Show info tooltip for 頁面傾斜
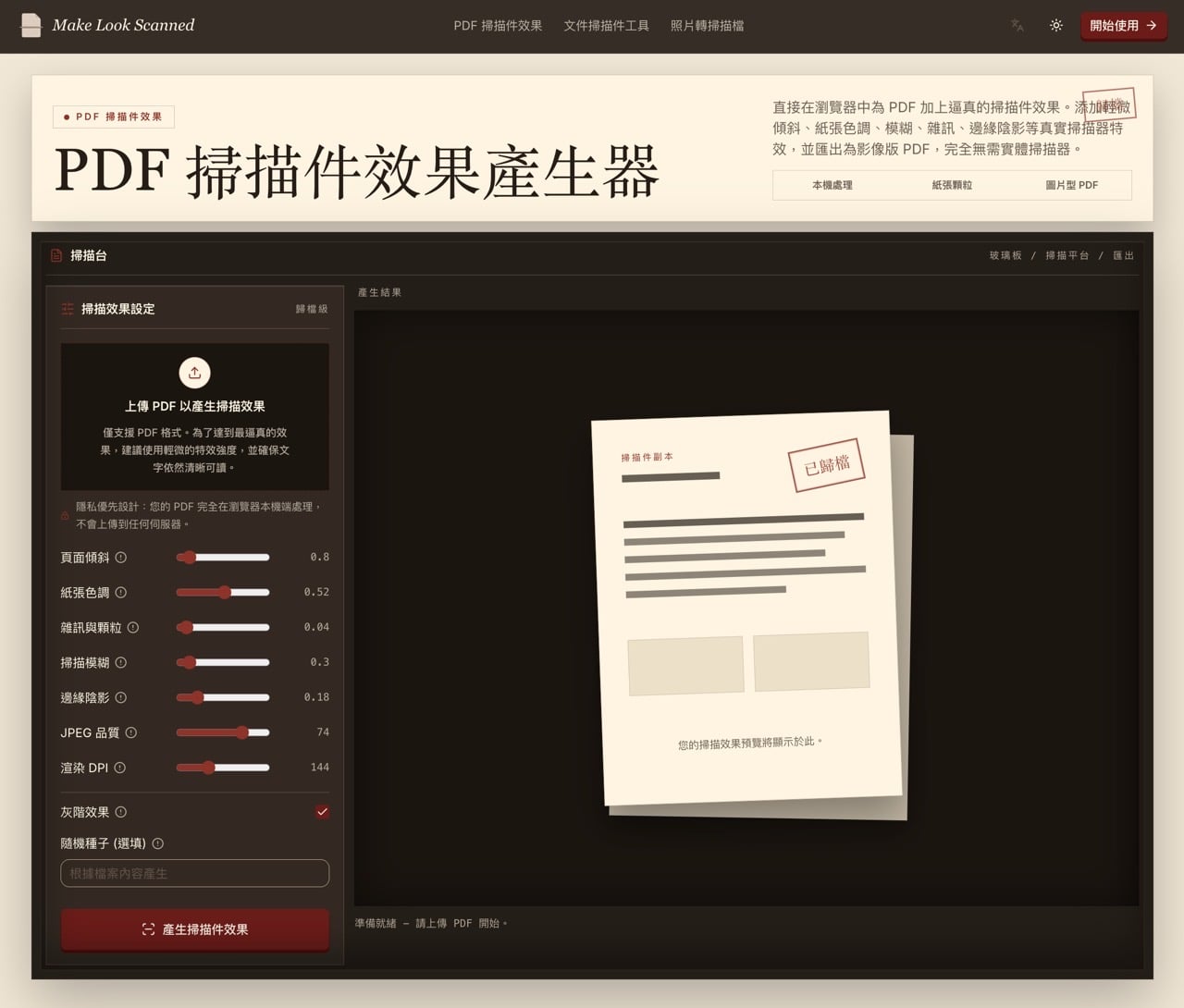This screenshot has width=1184, height=1008. click(121, 558)
